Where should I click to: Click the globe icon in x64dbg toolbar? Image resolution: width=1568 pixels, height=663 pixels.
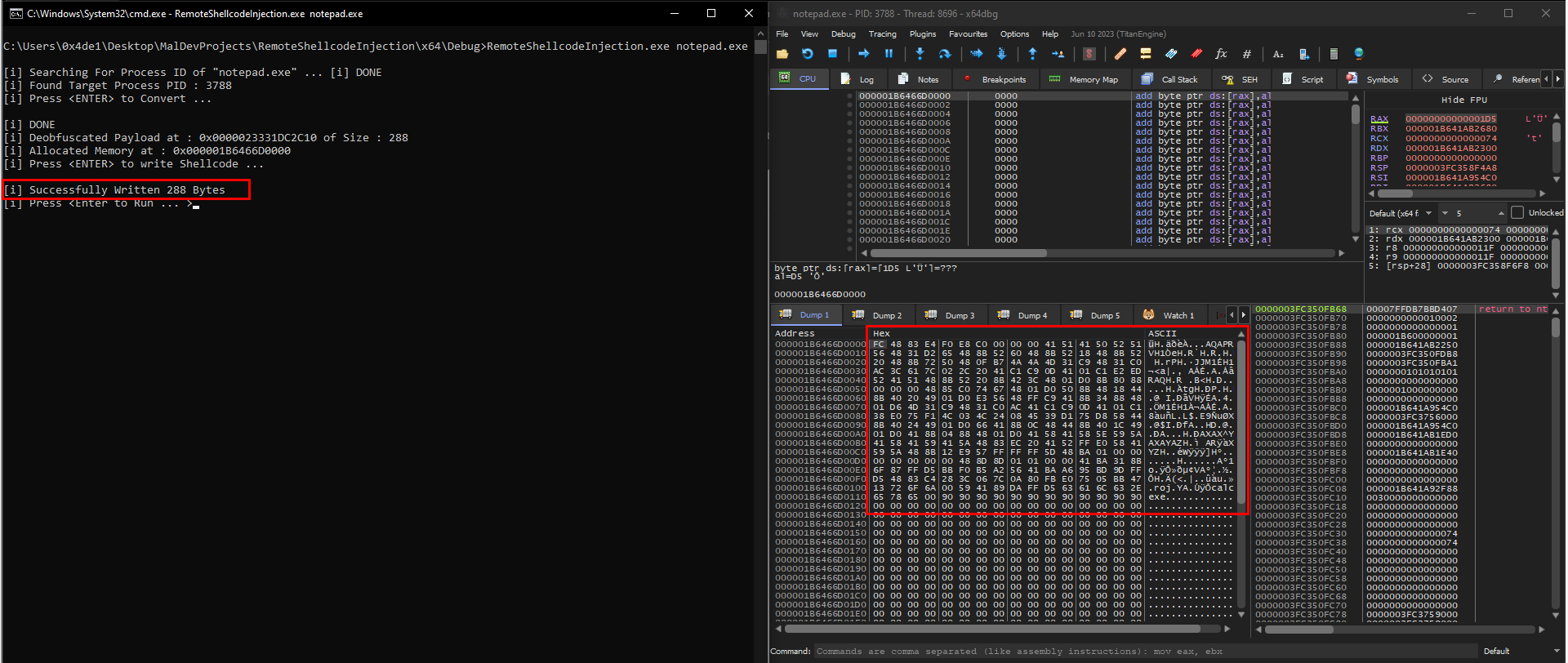tap(1359, 54)
